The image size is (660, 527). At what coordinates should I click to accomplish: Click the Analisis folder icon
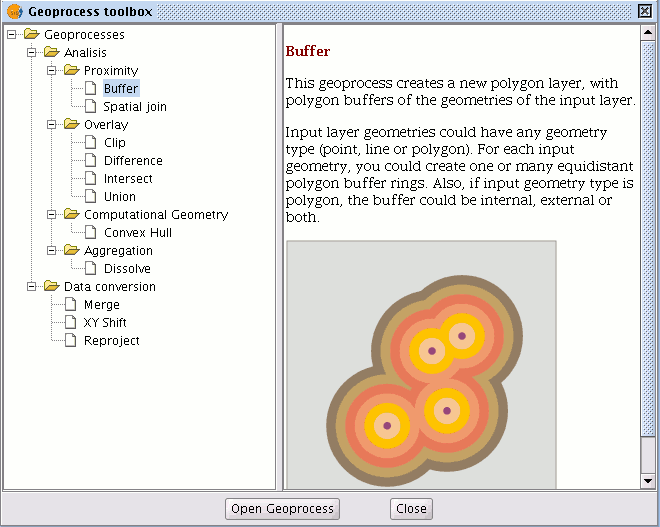point(51,52)
